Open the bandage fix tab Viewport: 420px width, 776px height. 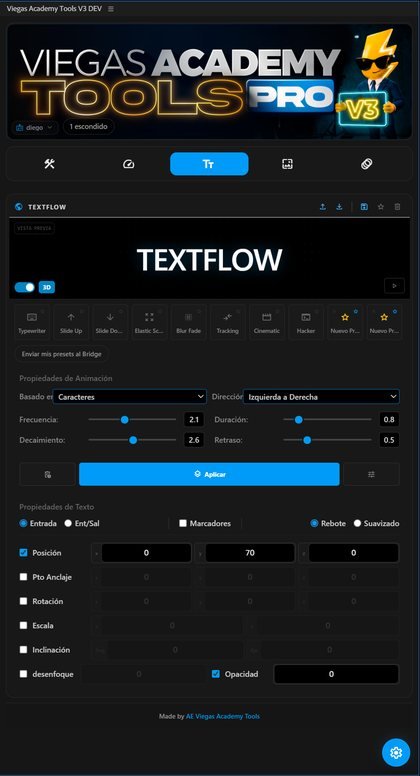tap(367, 164)
